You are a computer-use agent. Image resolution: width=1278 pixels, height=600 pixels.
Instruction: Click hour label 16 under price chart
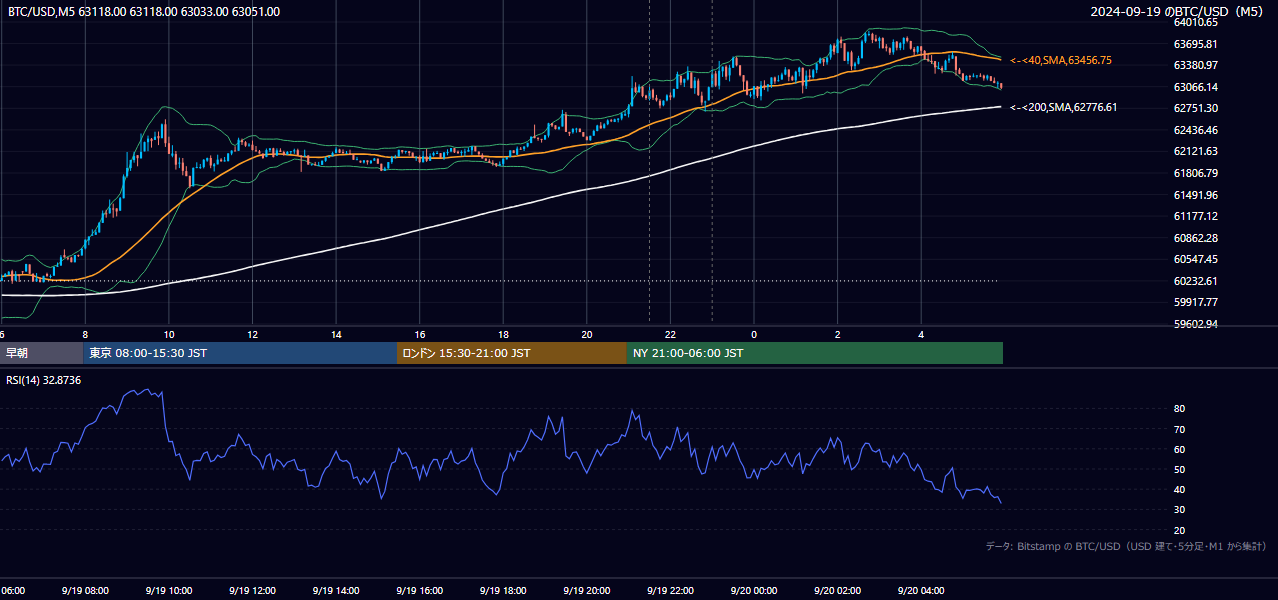[x=420, y=335]
